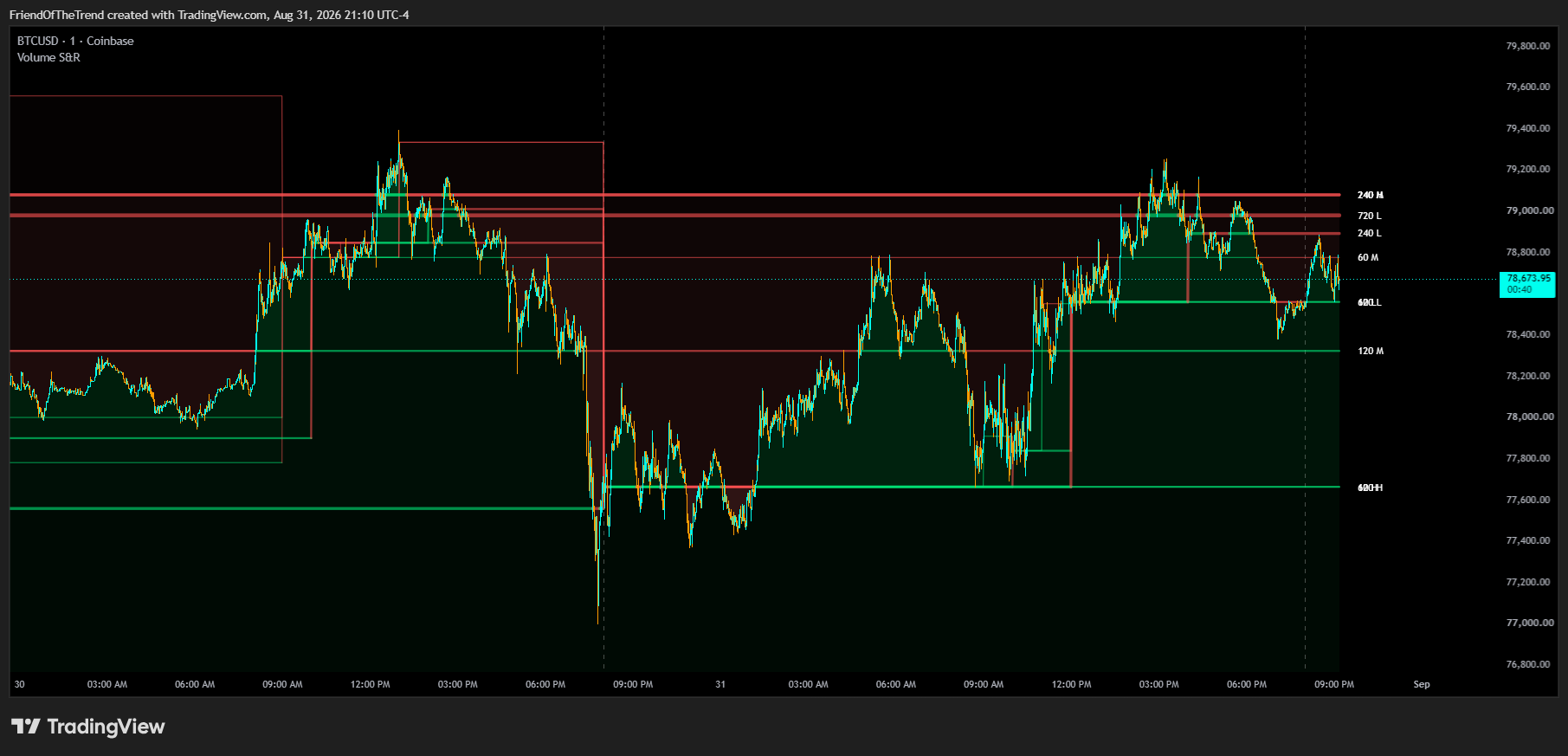Select the Volume S&R indicator label
The width and height of the screenshot is (1568, 756).
[x=48, y=57]
